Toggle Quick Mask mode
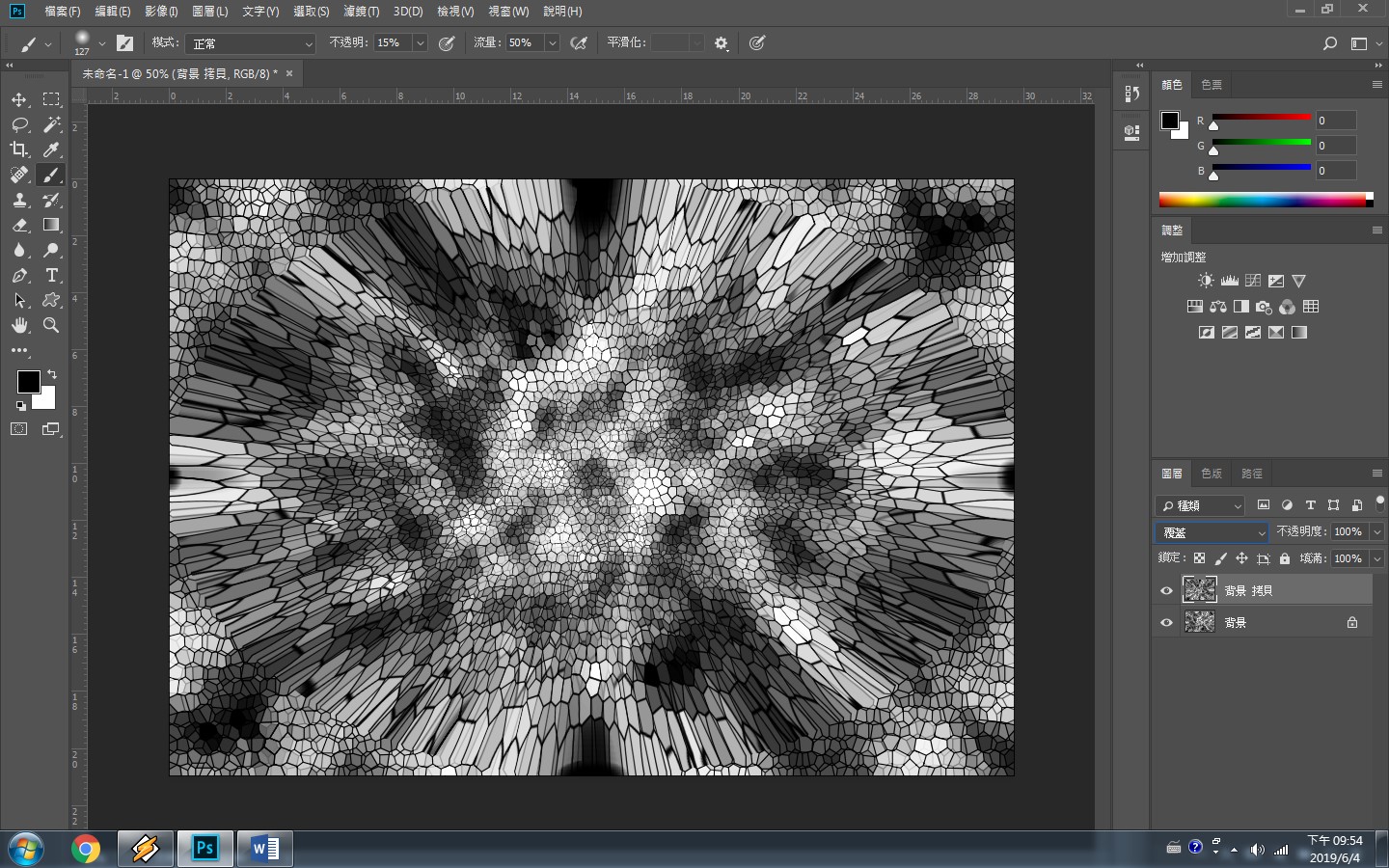The image size is (1389, 868). click(19, 429)
